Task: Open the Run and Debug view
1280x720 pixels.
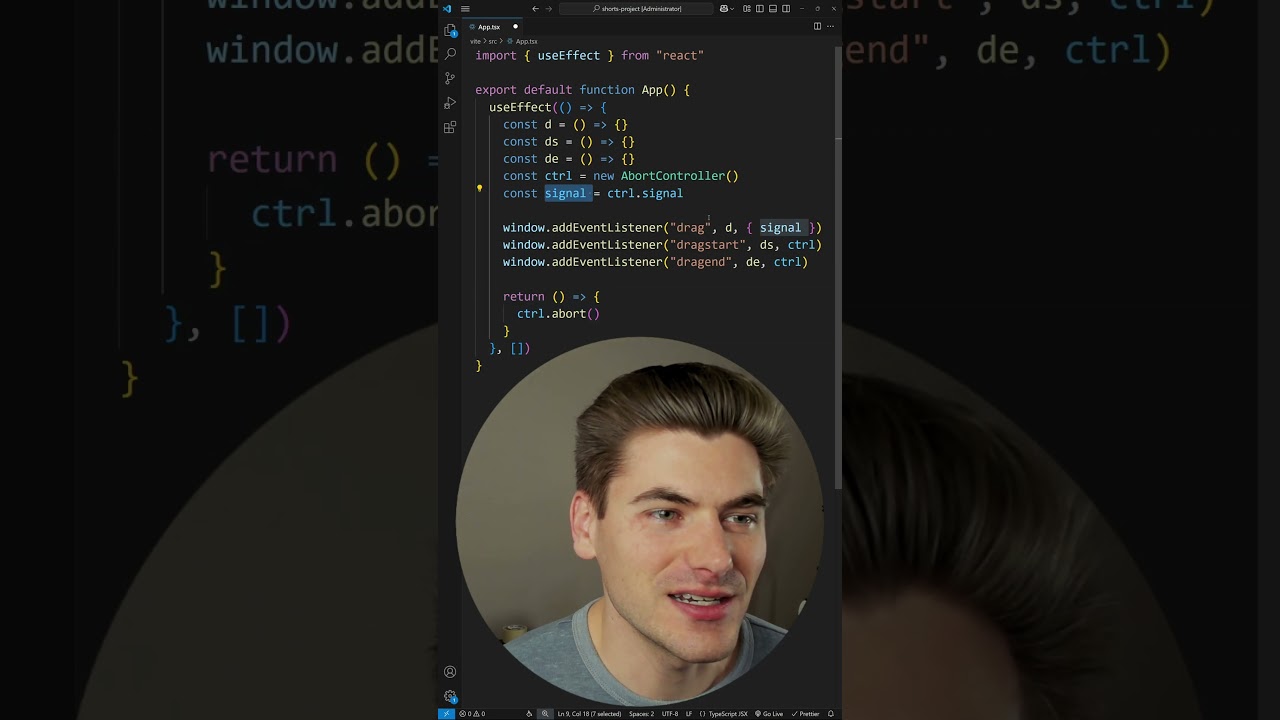Action: [450, 103]
